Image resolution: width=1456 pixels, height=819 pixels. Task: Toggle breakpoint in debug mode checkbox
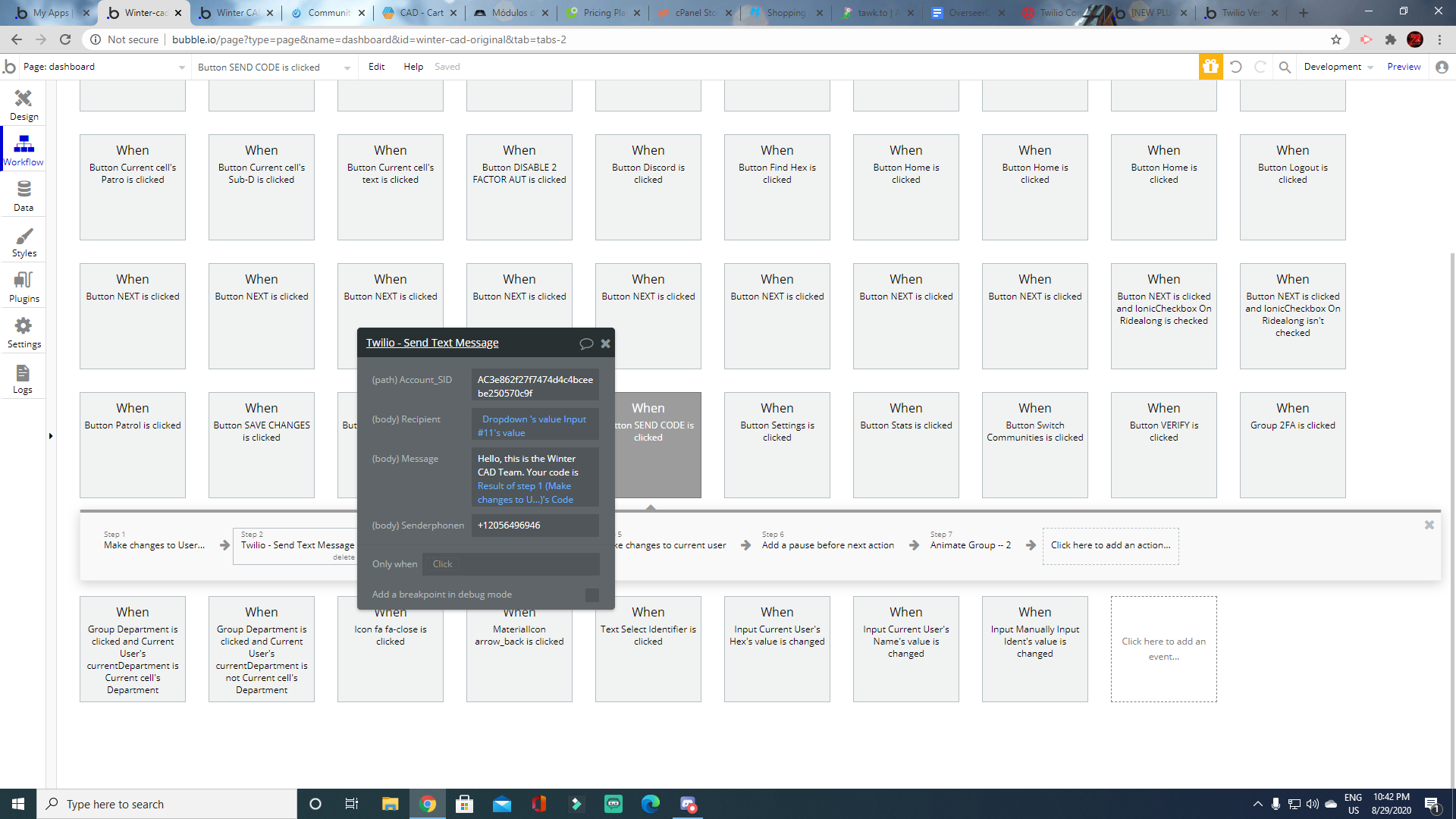[x=592, y=595]
